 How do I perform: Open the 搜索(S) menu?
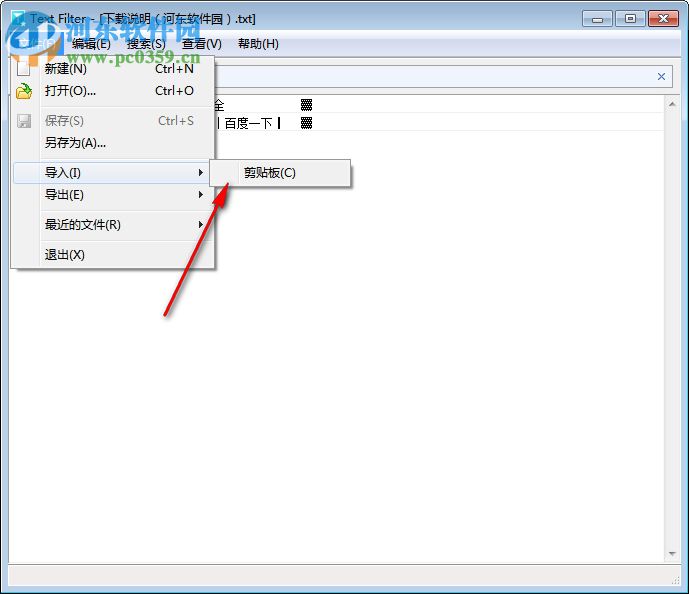pyautogui.click(x=146, y=44)
